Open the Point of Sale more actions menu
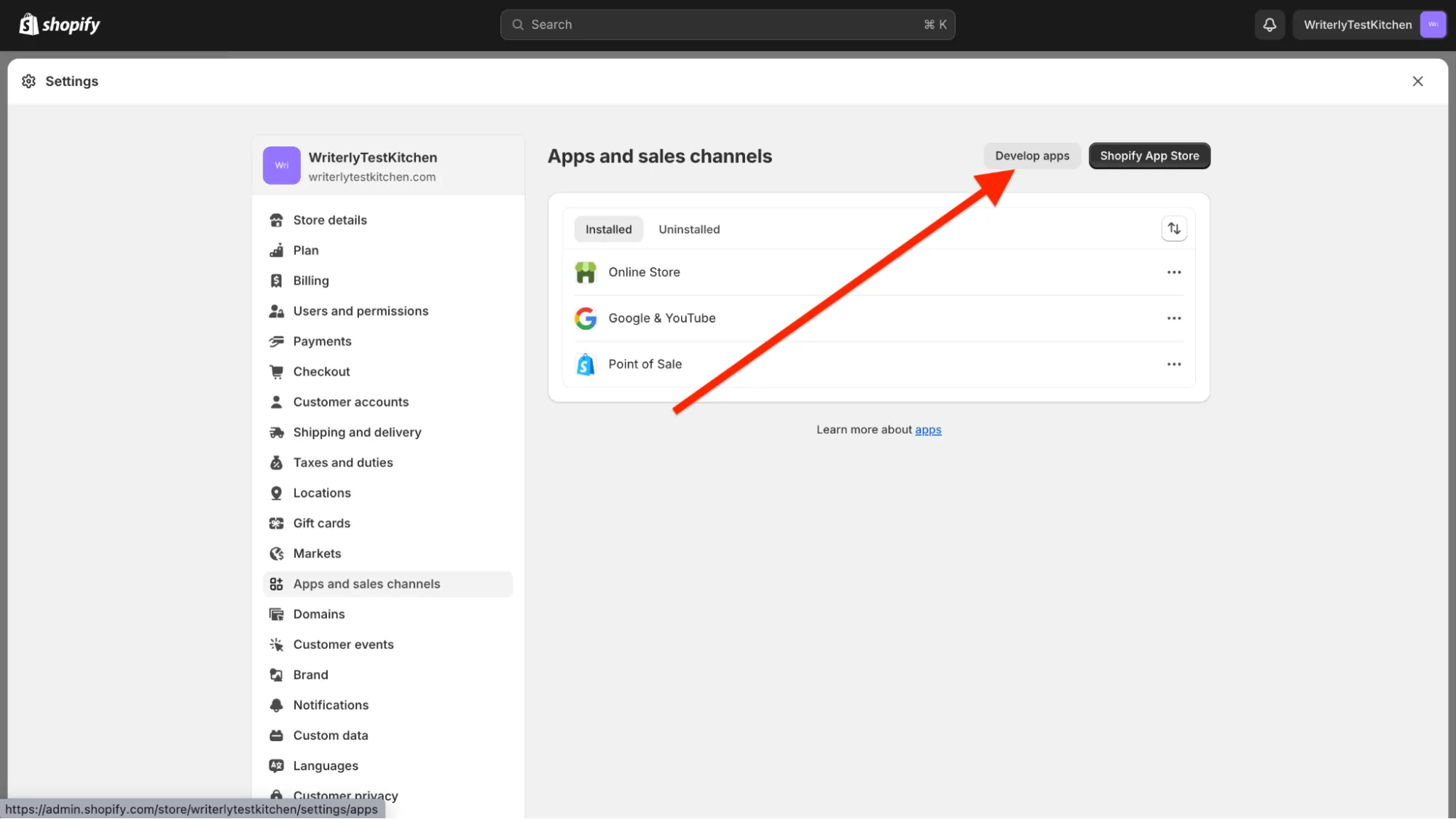Screen dimensions: 1456x819 (x=1173, y=364)
